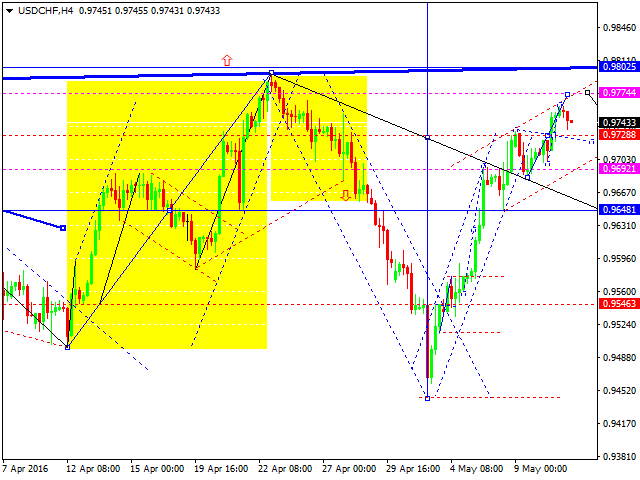Select the anchor on the 0.96481 line at 18 Apr

tap(170, 211)
